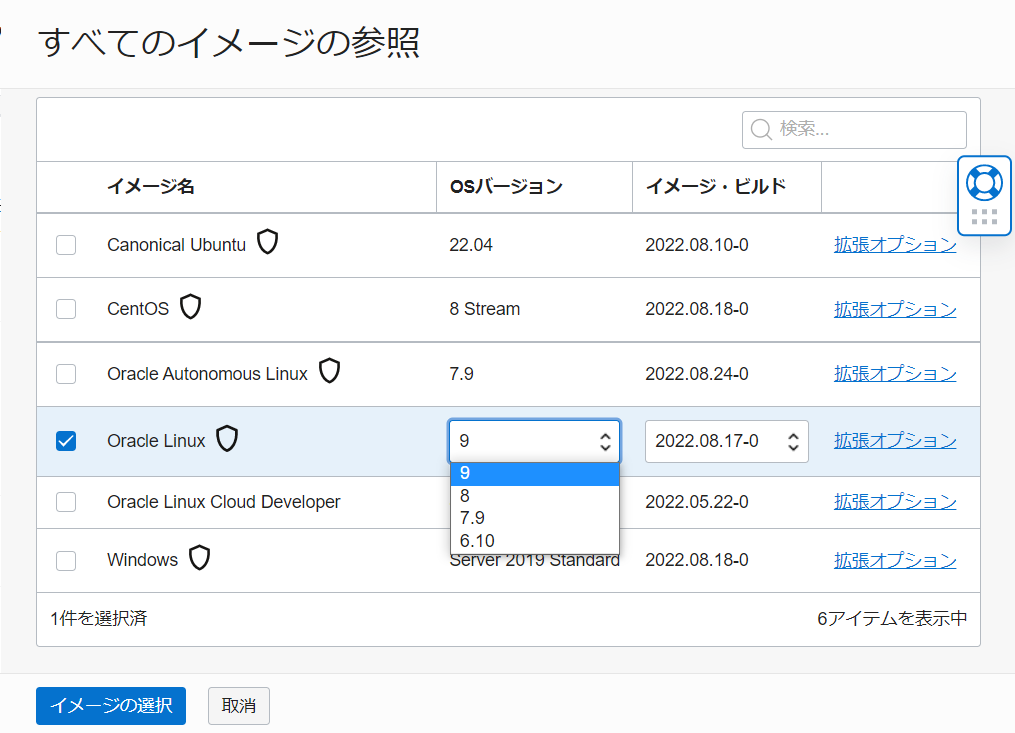Viewport: 1015px width, 733px height.
Task: Click the grid dots below help icon
Action: [x=984, y=217]
